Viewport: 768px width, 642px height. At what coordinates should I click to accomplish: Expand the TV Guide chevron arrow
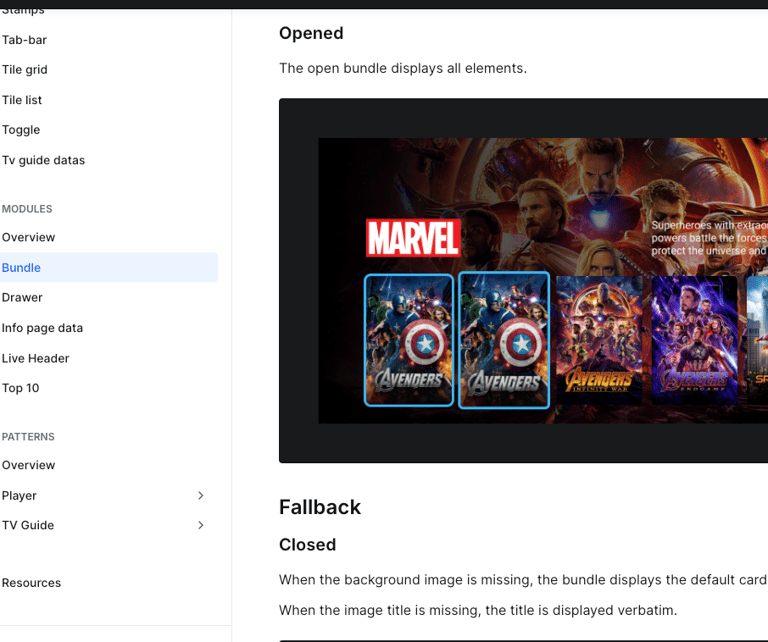coord(200,525)
